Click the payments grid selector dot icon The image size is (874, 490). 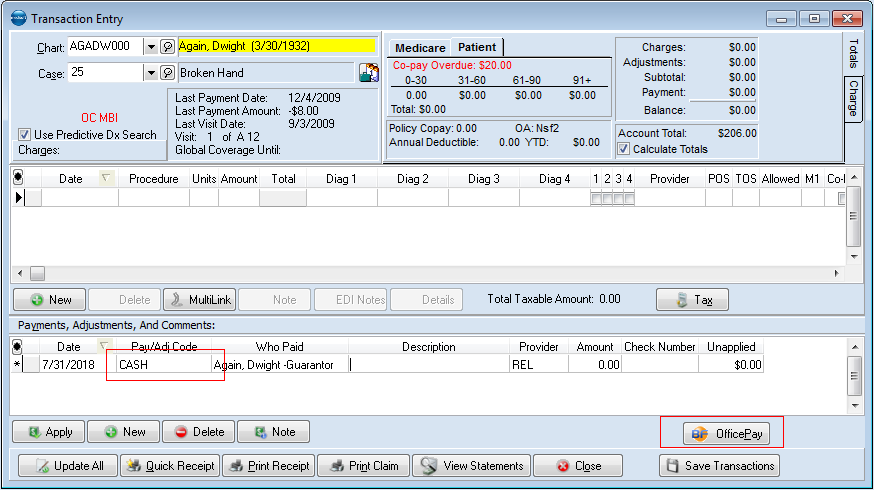coord(17,347)
